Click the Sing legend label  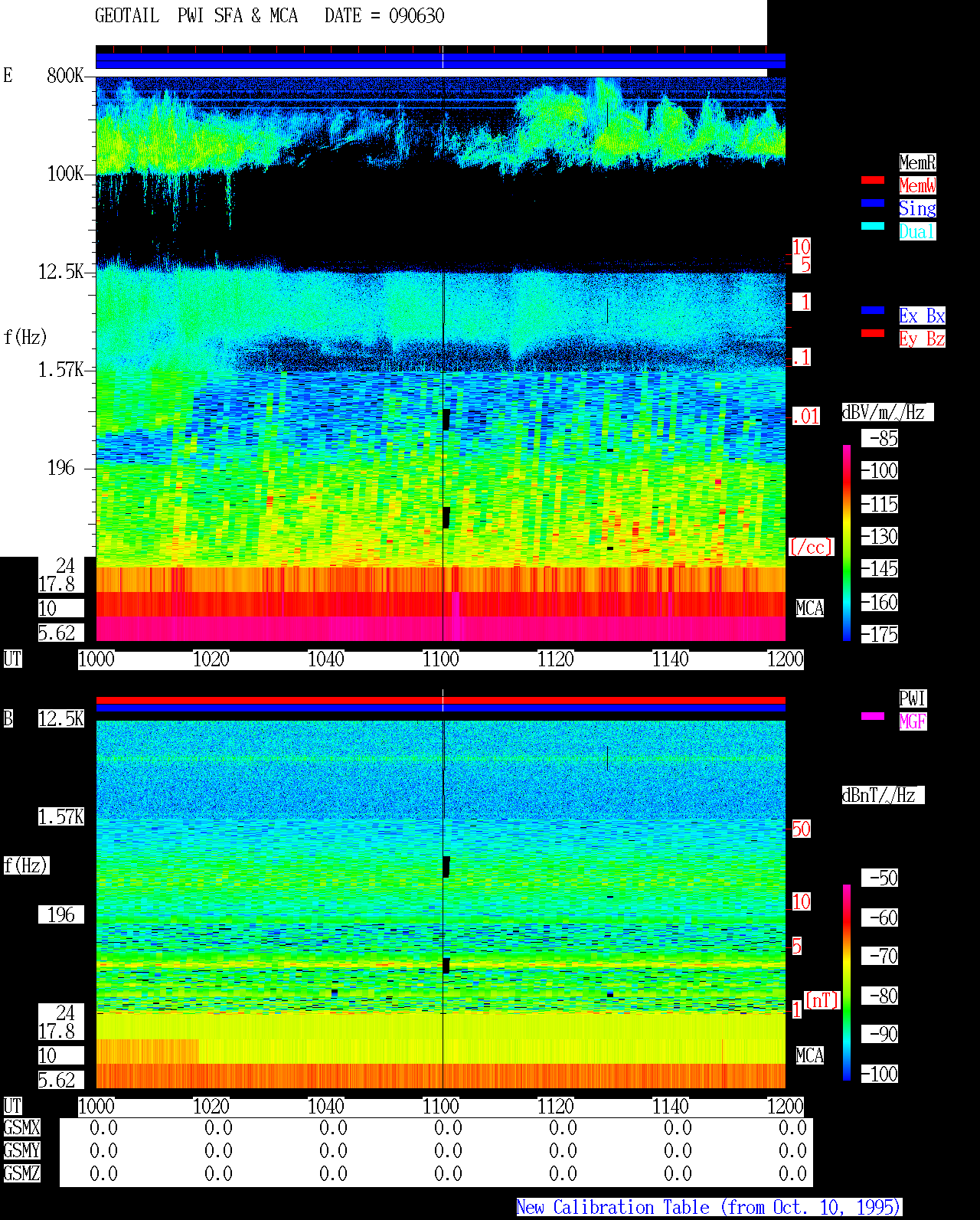917,208
